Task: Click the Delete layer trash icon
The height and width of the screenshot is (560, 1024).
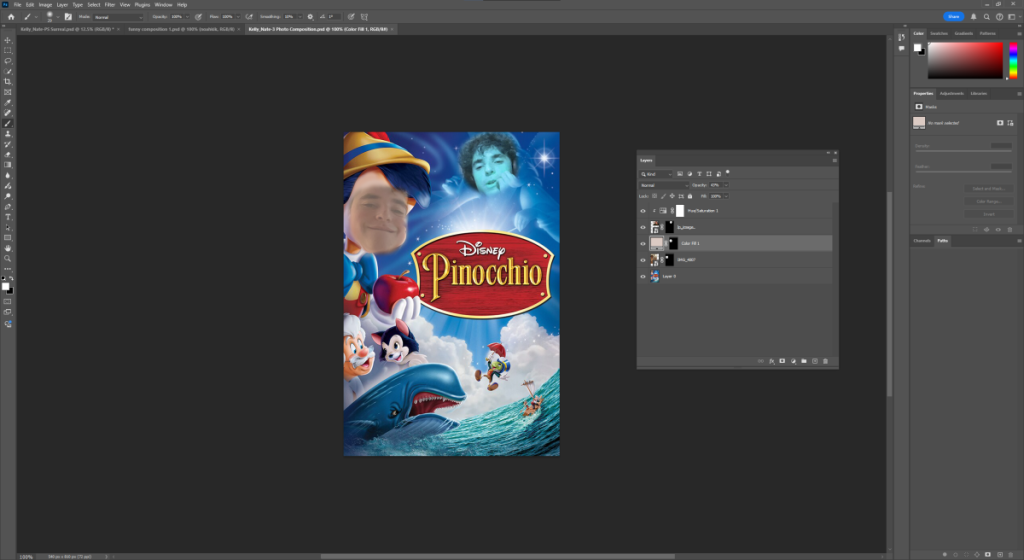Action: (x=825, y=360)
